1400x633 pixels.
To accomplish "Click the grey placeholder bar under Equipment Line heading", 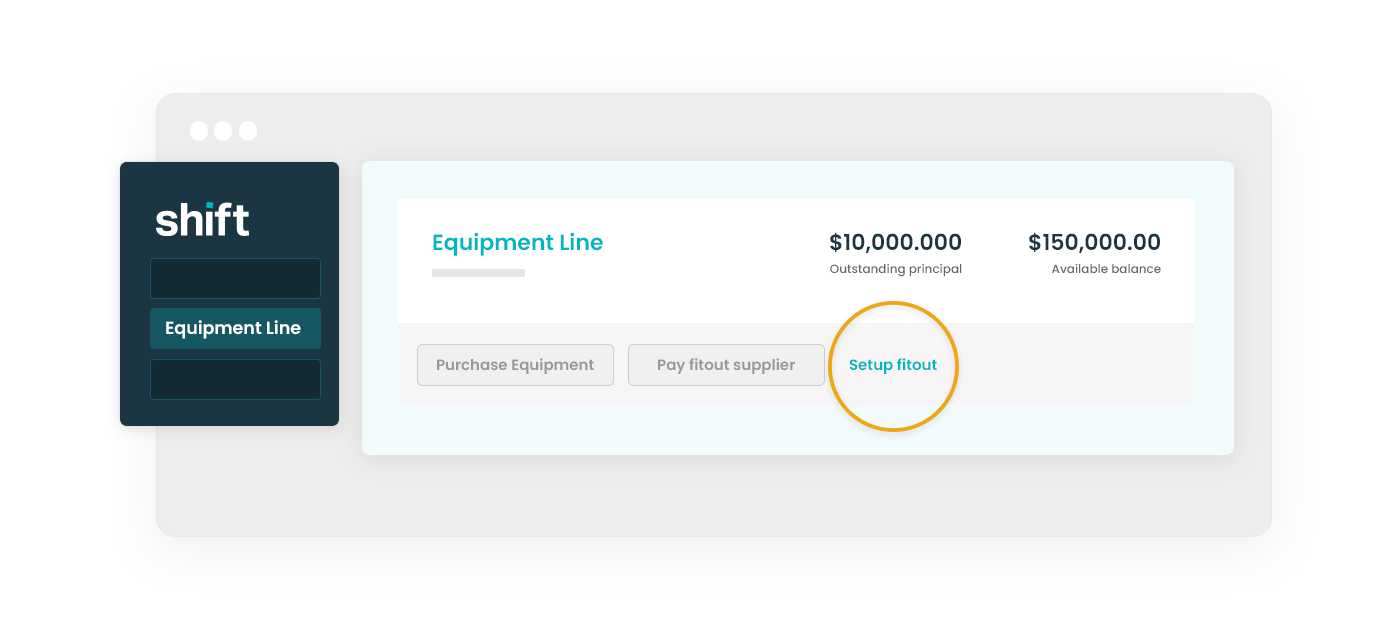I will pyautogui.click(x=478, y=272).
